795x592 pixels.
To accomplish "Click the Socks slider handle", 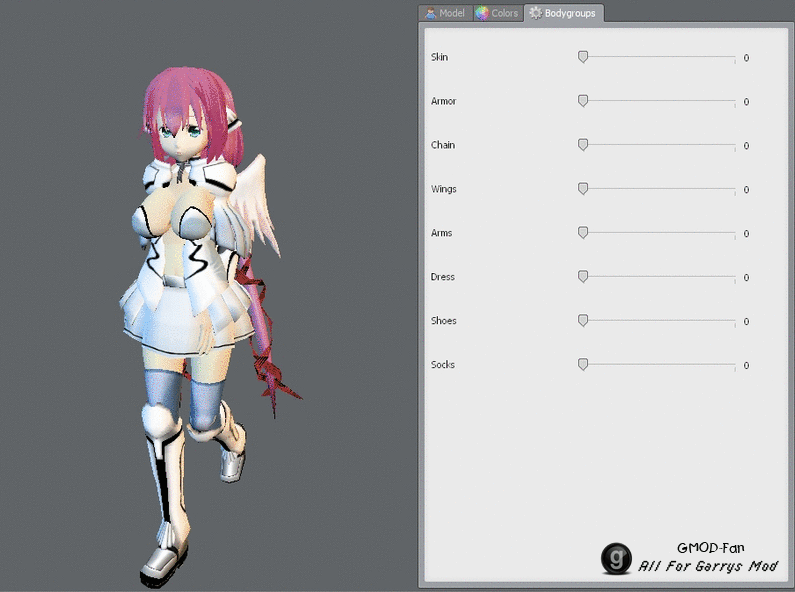I will point(583,364).
